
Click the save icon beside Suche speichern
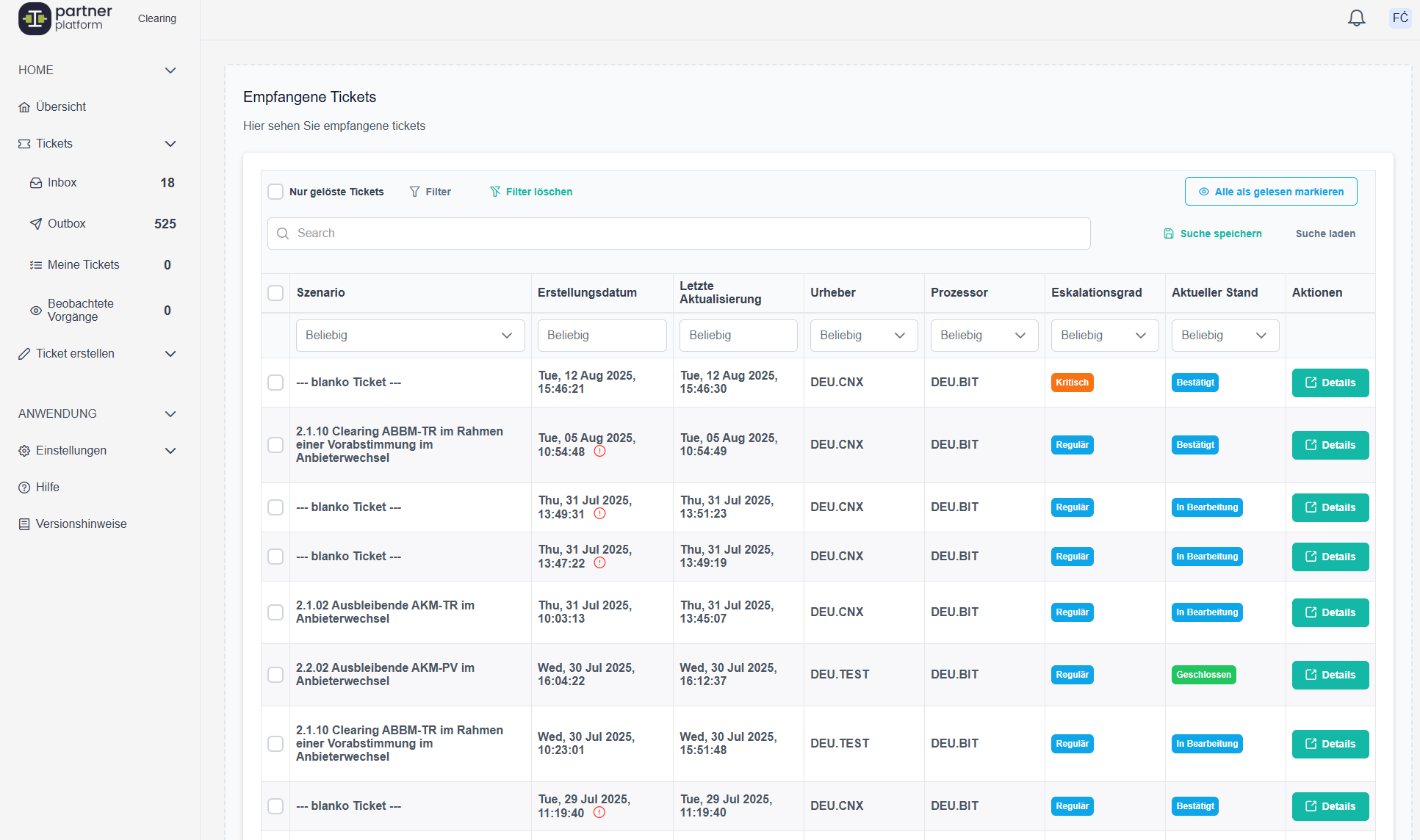pyautogui.click(x=1169, y=233)
